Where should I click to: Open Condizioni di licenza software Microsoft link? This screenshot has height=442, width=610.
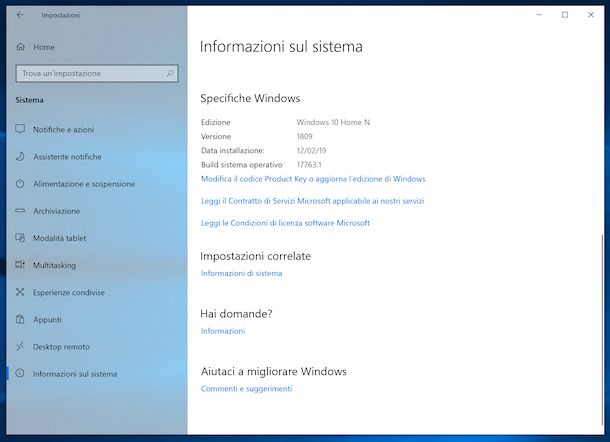point(285,223)
